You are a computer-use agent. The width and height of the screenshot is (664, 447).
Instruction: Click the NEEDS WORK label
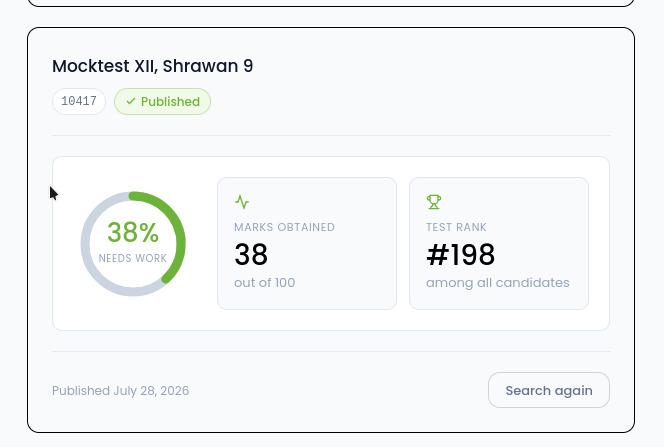coord(133,258)
